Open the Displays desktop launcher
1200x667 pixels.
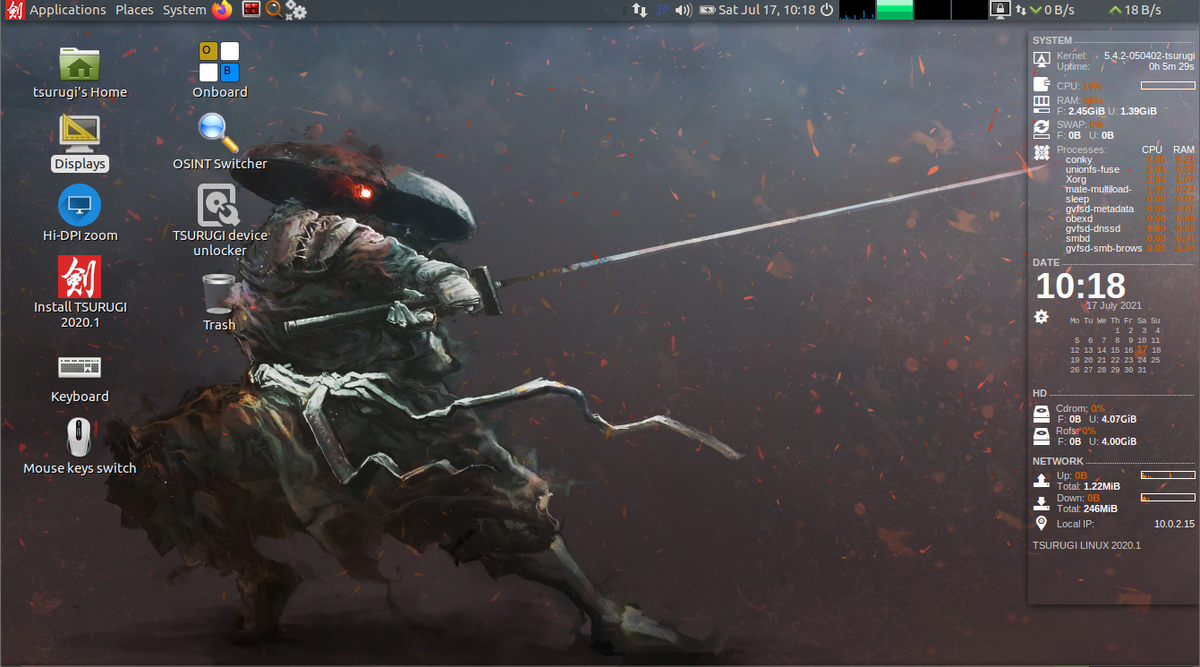click(79, 143)
